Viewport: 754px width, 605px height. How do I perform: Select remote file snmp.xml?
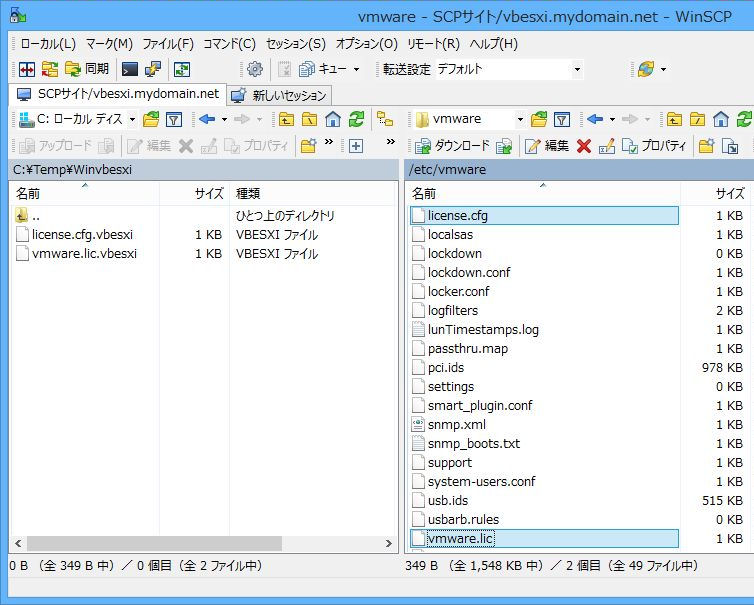[457, 425]
